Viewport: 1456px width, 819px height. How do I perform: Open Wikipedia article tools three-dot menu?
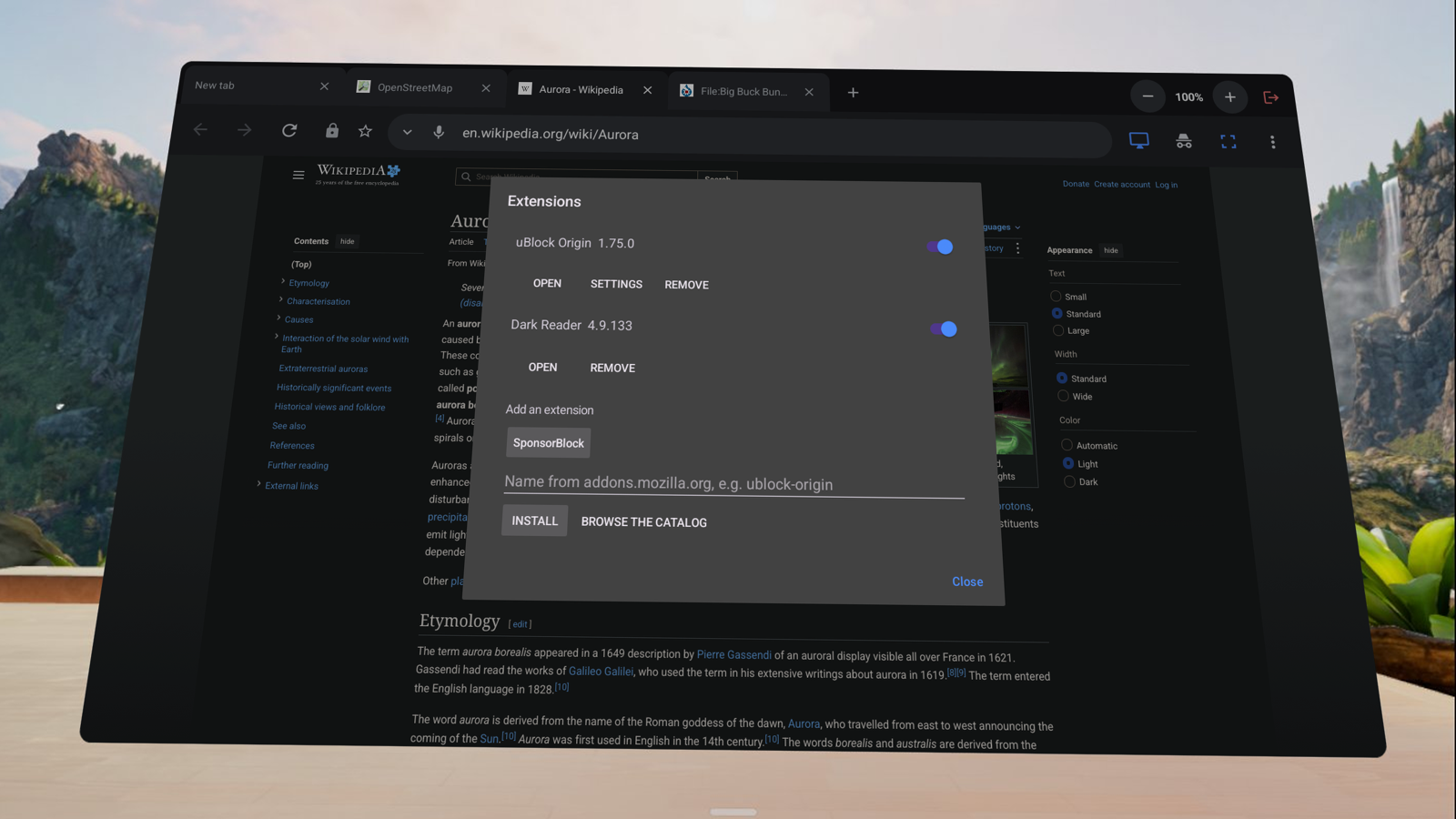1017,248
